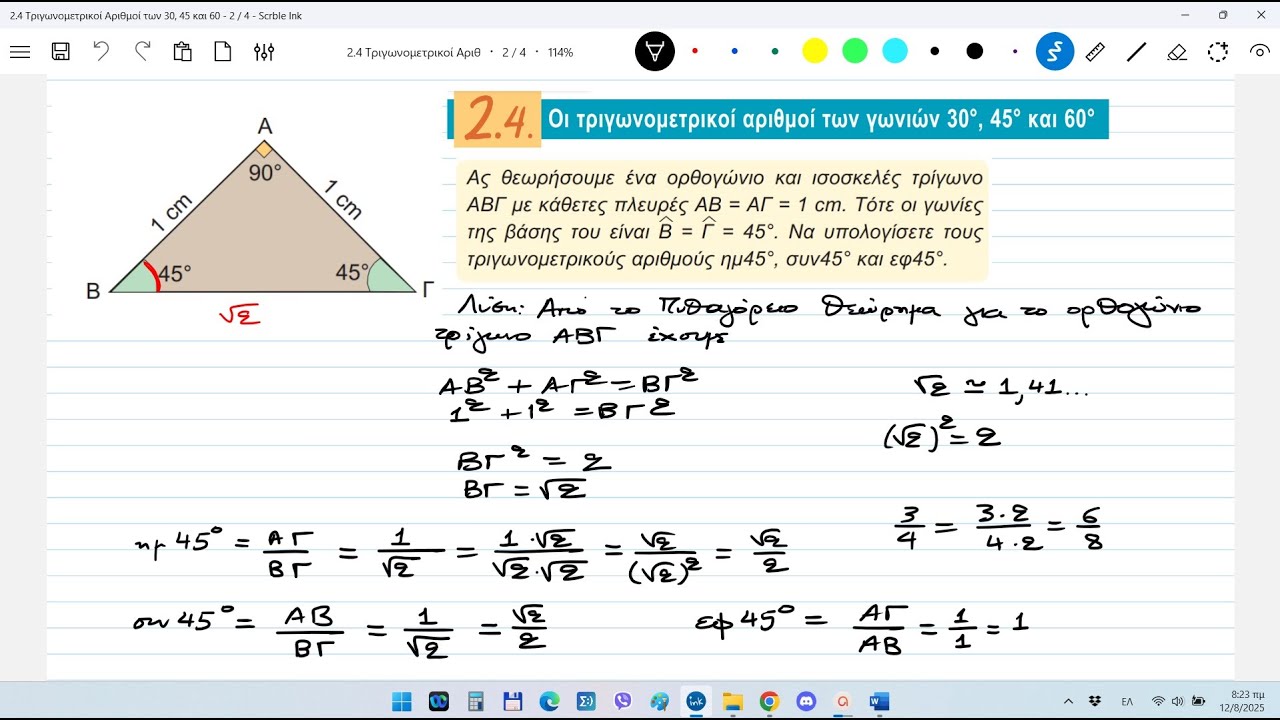Viewport: 1280px width, 720px height.
Task: Choose the cyan highlighter swatch
Action: [x=895, y=51]
